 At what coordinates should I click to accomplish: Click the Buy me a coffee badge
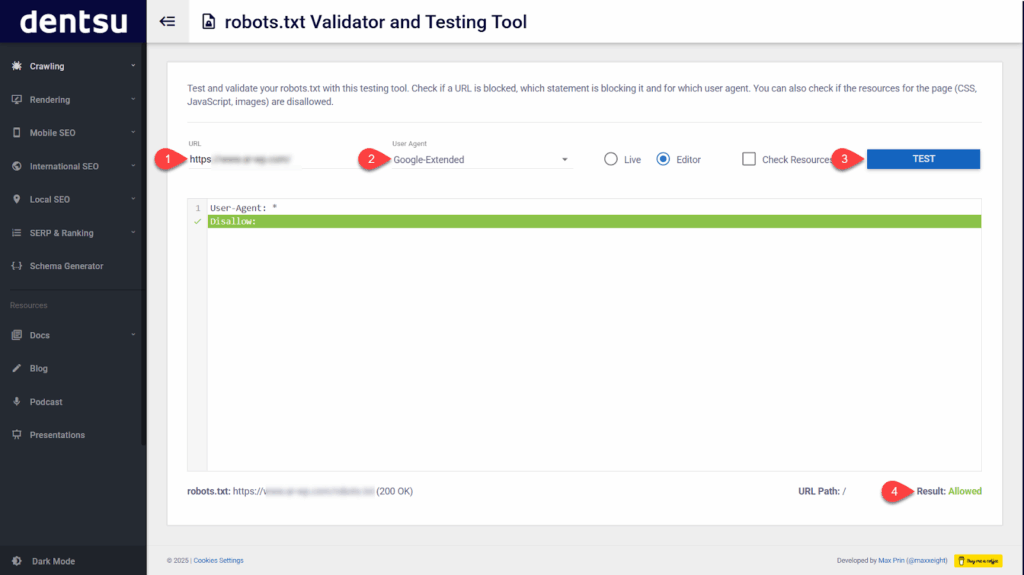click(x=978, y=561)
